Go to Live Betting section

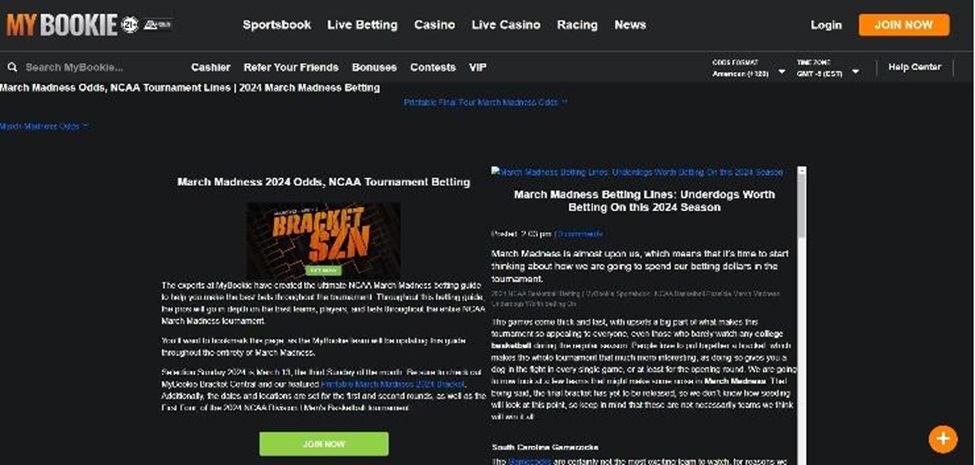click(362, 25)
